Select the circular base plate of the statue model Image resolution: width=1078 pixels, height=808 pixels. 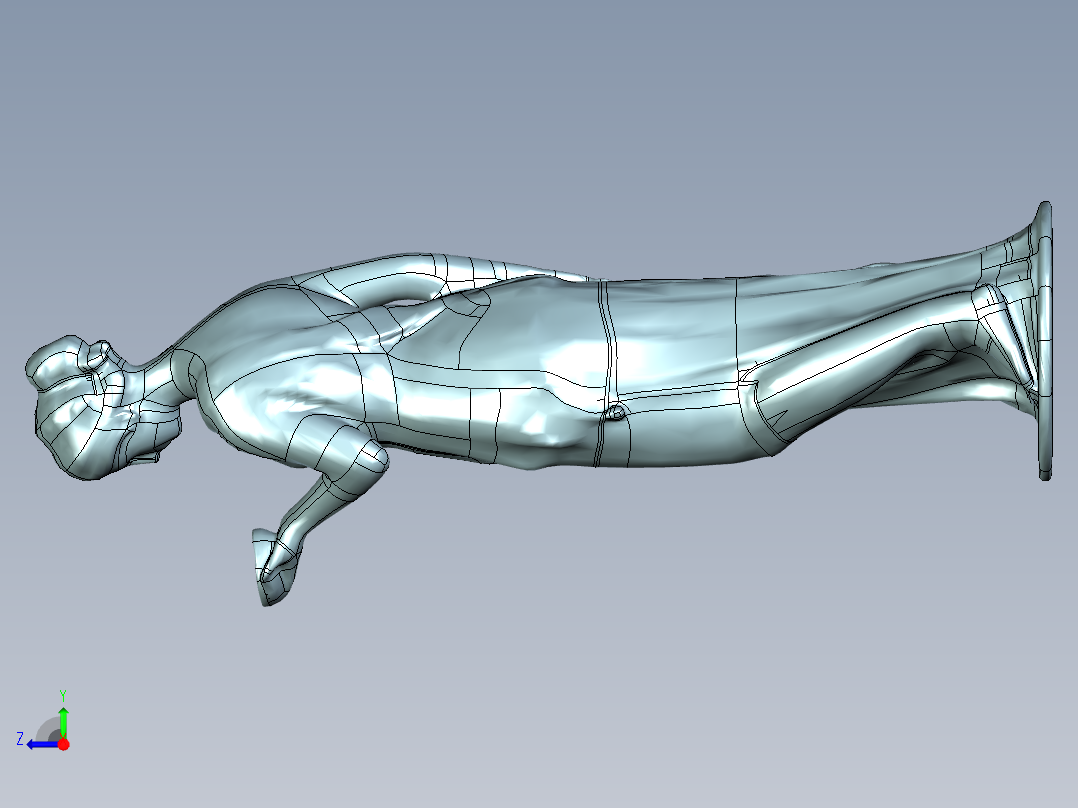tap(1044, 340)
